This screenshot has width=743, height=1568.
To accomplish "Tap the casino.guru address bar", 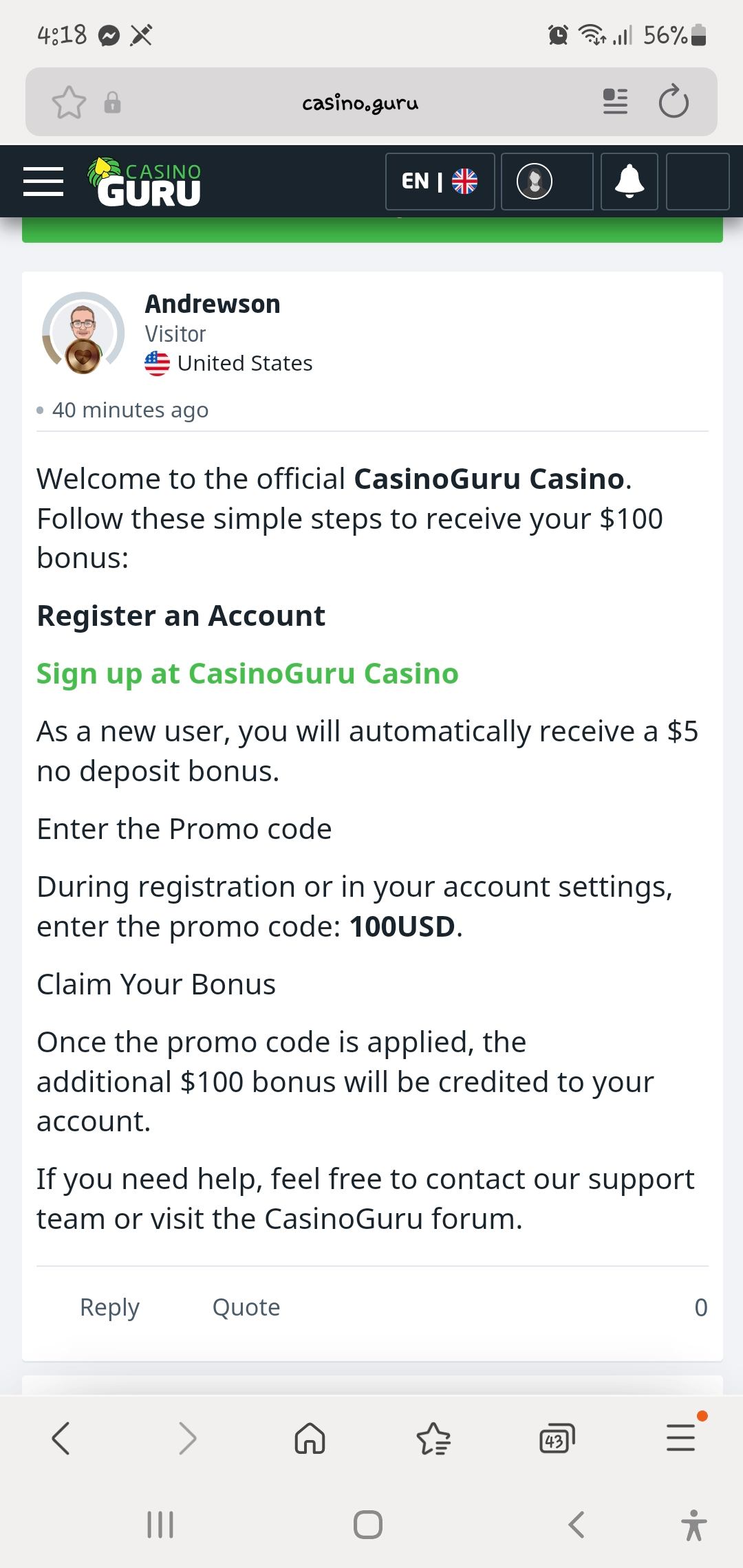I will (360, 103).
